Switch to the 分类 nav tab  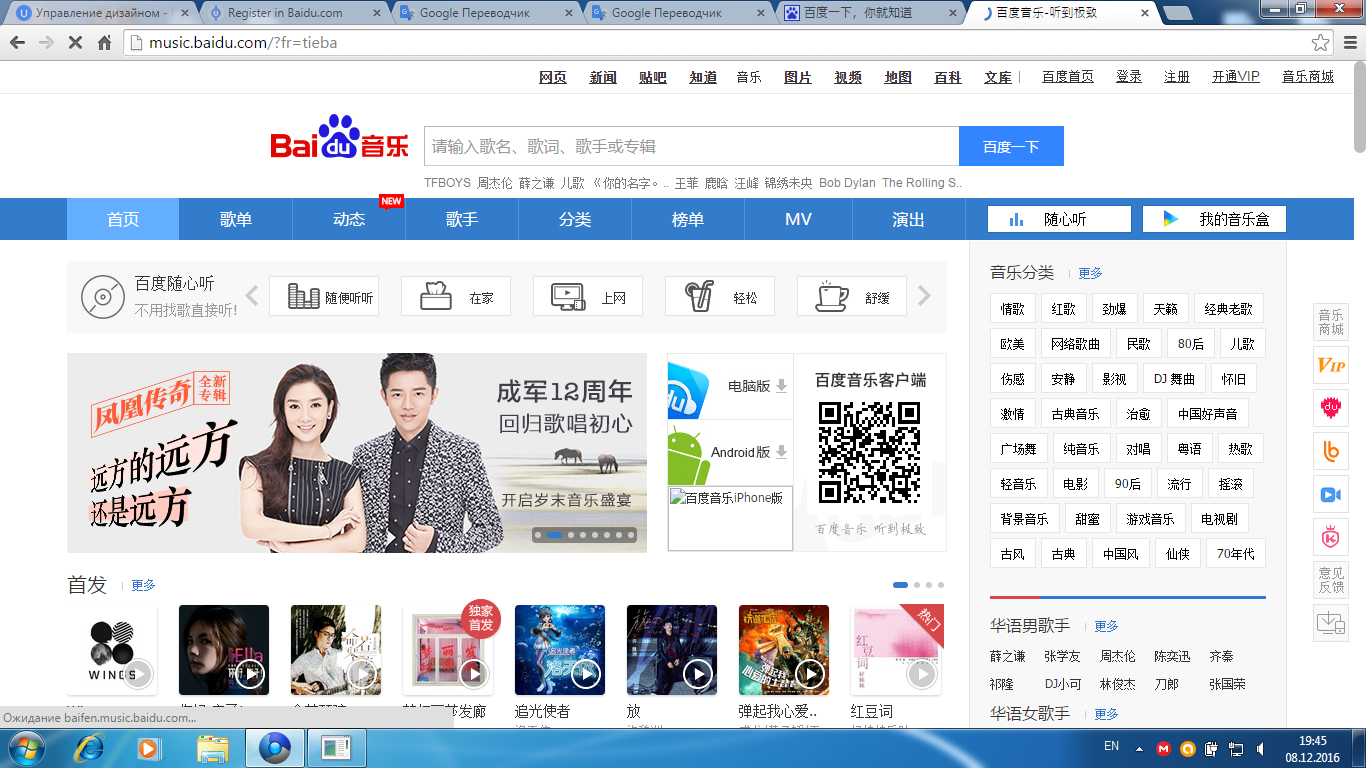click(x=575, y=219)
